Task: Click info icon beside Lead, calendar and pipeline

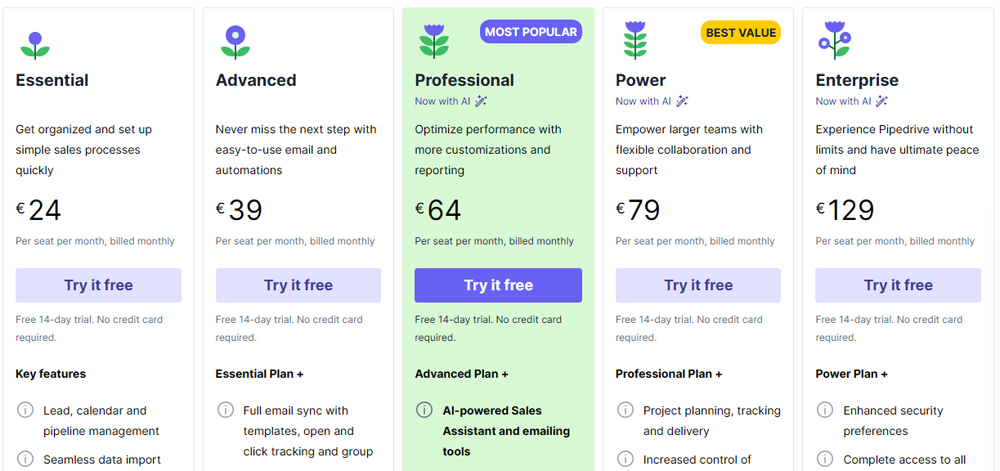Action: point(25,410)
